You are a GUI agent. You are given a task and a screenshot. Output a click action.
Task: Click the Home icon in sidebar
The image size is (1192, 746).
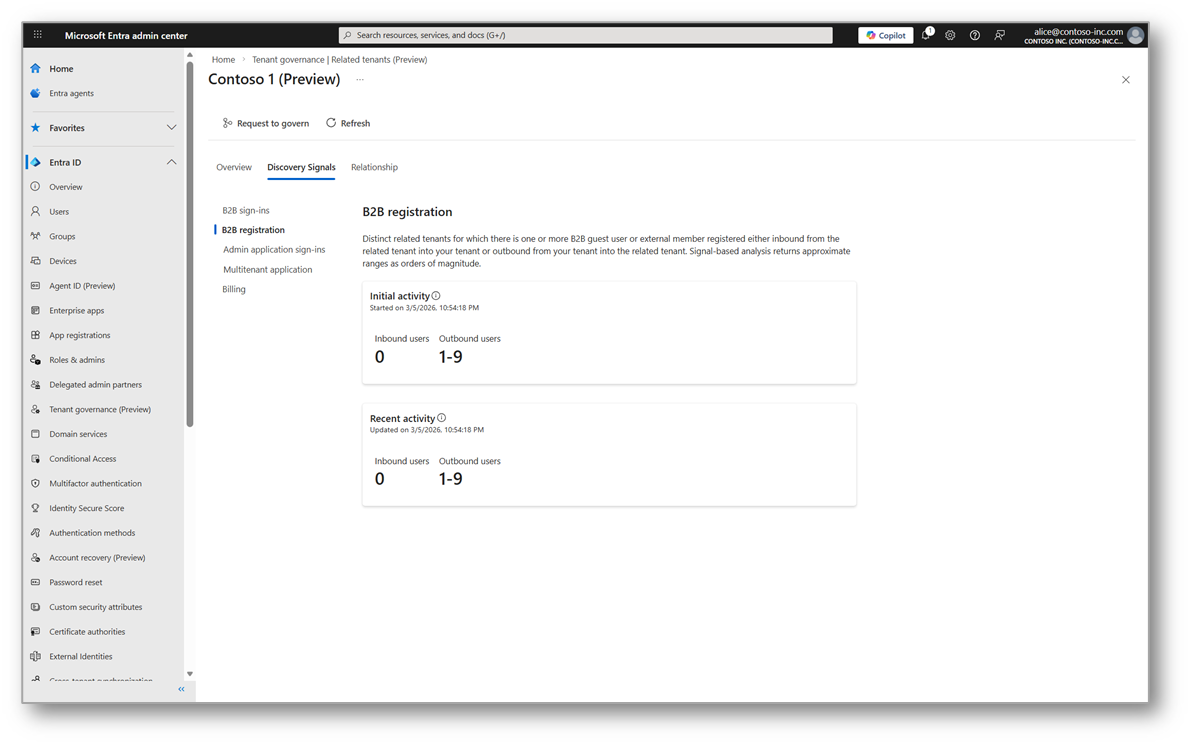[35, 68]
